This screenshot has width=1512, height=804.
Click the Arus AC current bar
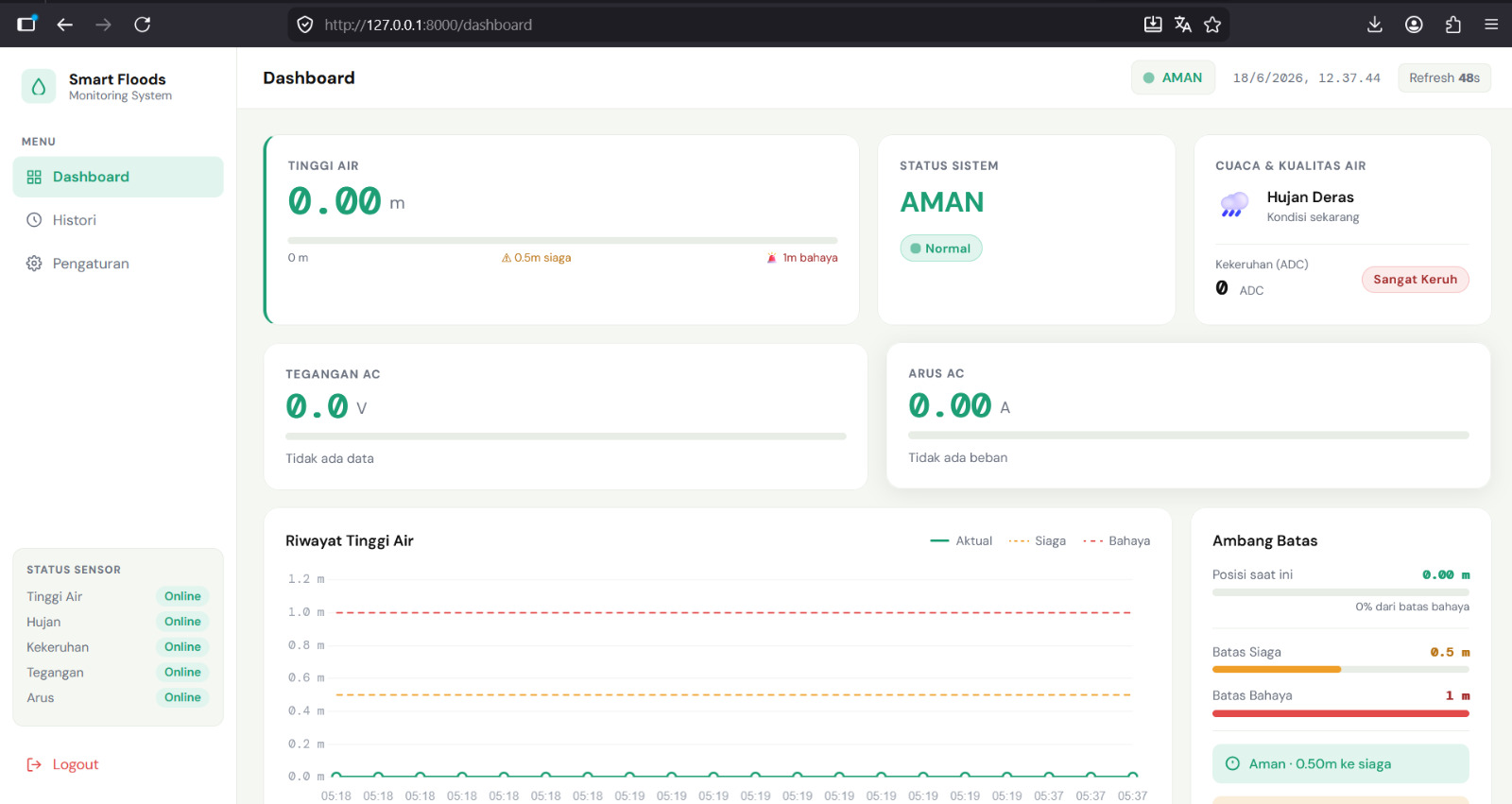click(x=1188, y=436)
